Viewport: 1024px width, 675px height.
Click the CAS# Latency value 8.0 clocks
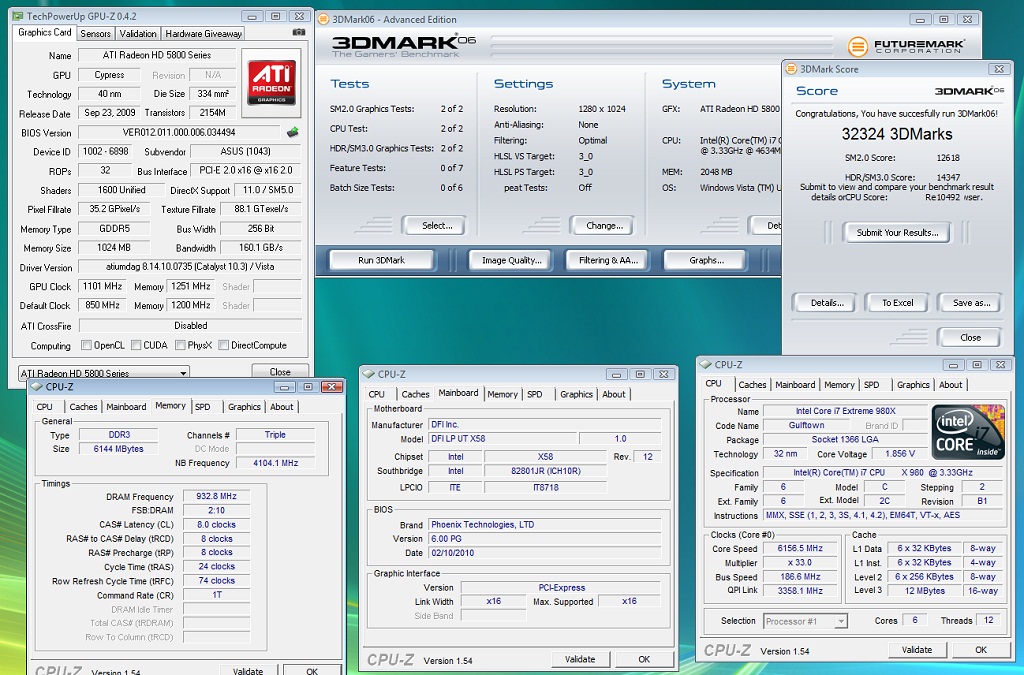[216, 524]
